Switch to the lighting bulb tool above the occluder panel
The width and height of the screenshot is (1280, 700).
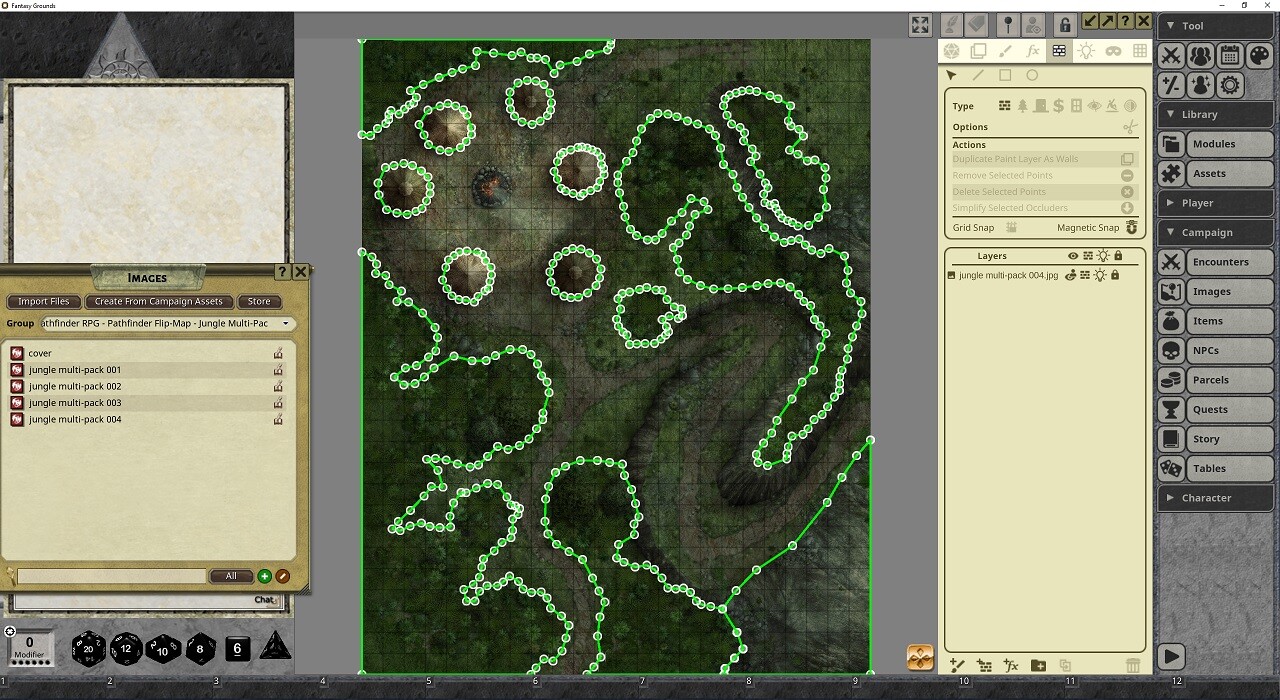[x=1086, y=51]
